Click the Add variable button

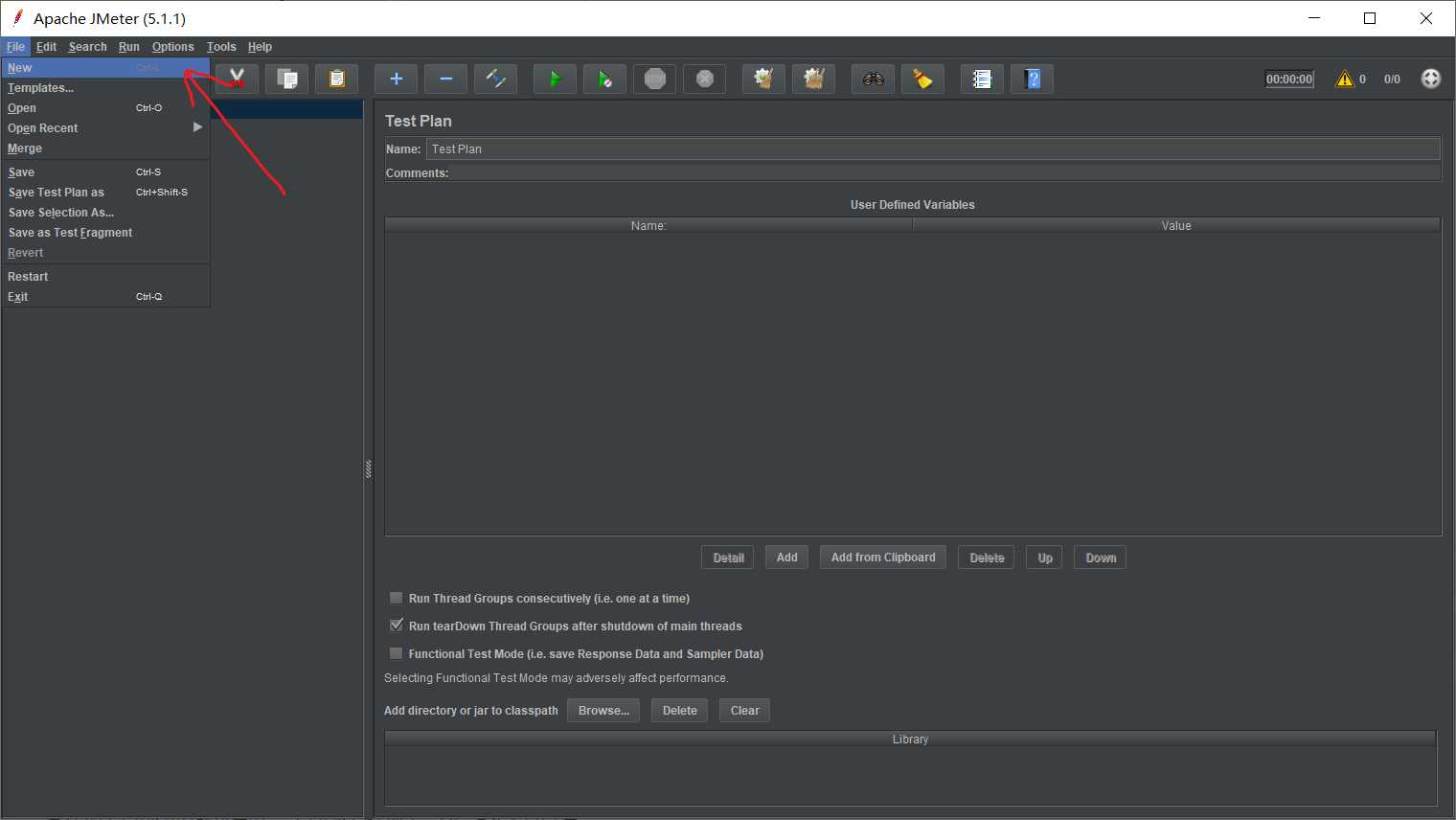(x=787, y=558)
